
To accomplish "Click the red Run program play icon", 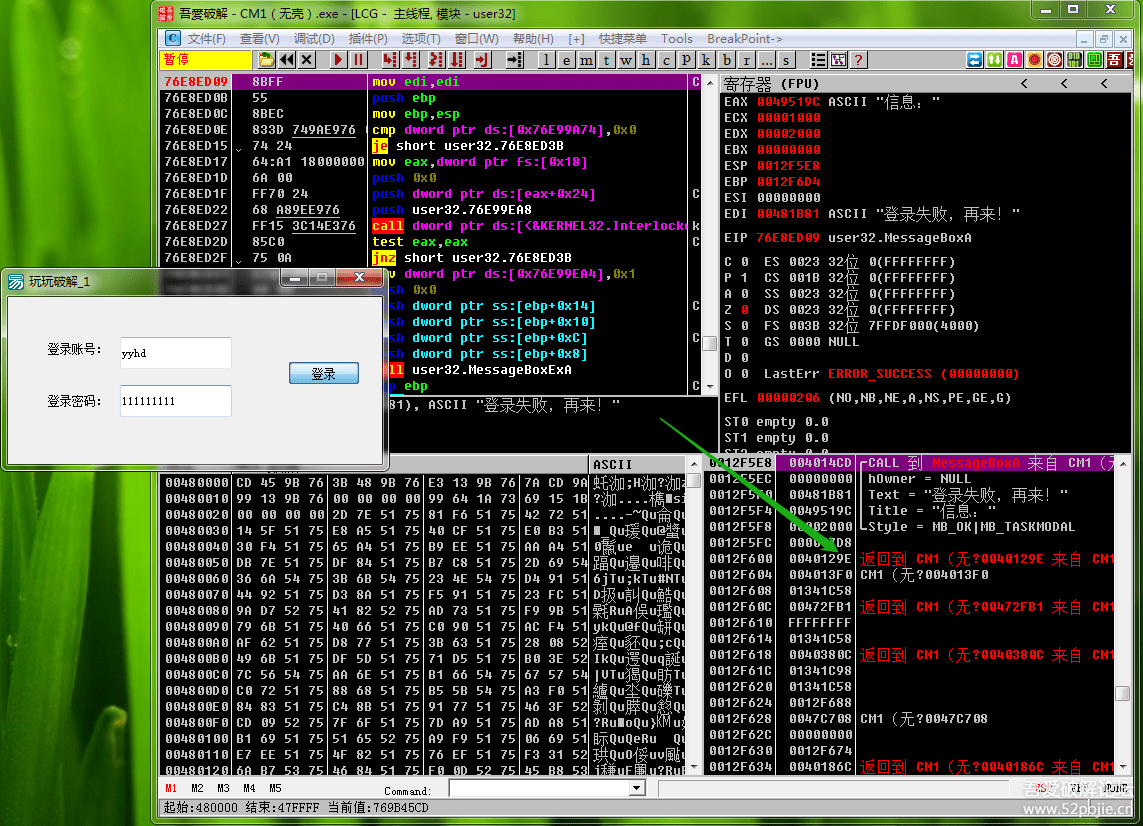I will (x=338, y=60).
